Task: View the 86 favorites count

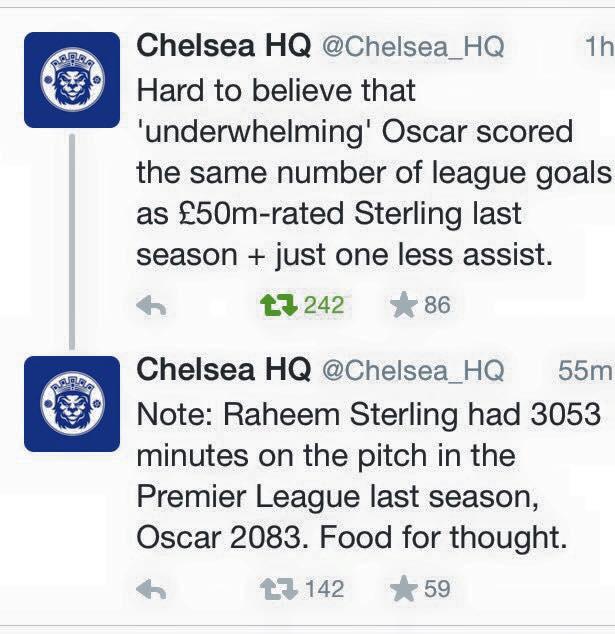Action: point(437,305)
